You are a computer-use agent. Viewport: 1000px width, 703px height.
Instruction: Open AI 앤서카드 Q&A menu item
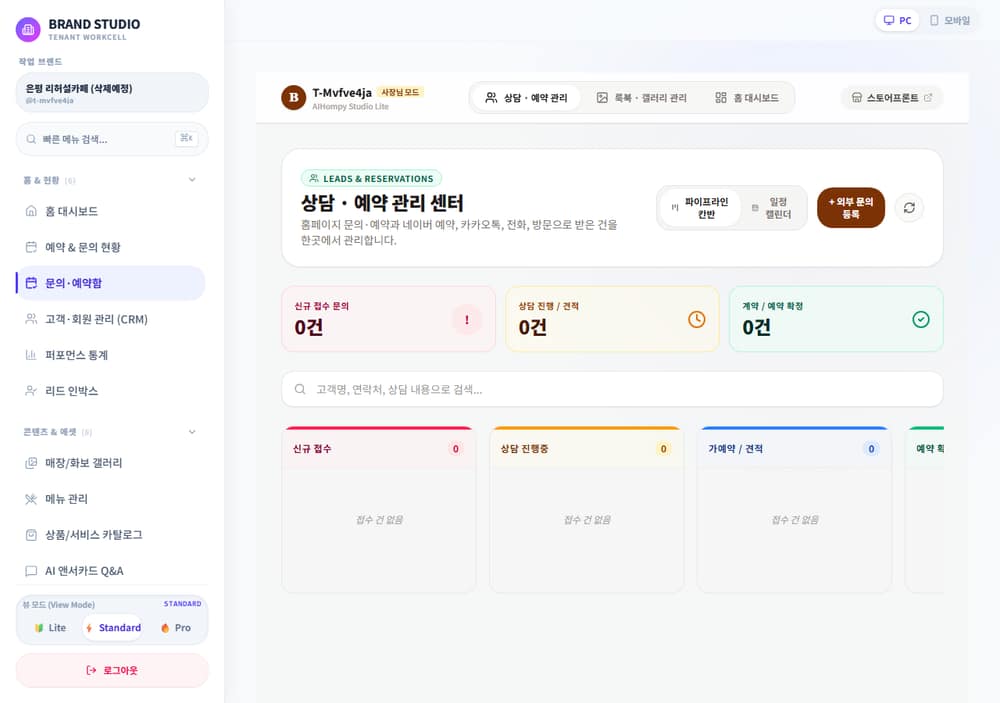(x=110, y=571)
